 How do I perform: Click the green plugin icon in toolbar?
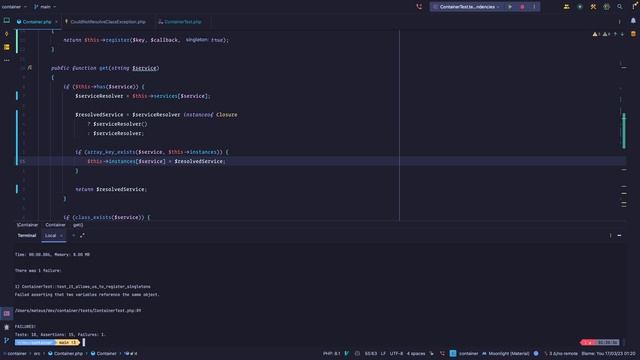point(607,7)
